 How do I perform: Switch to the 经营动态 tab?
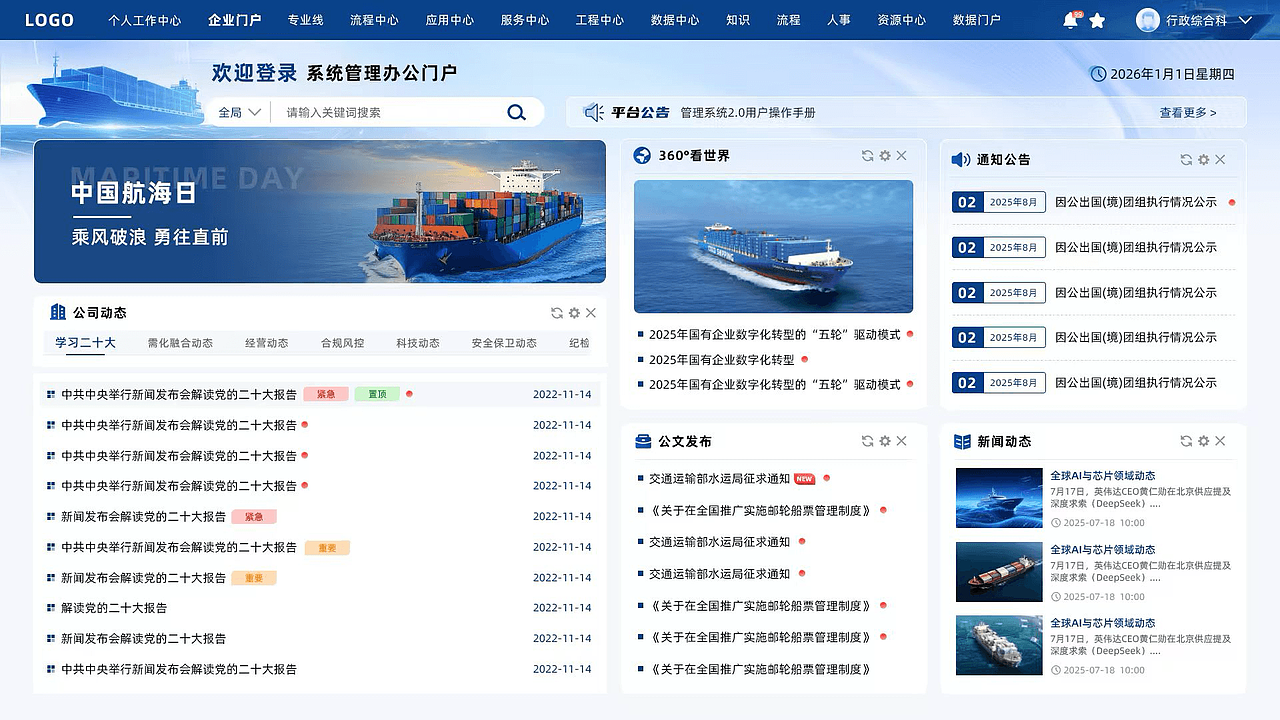[x=266, y=342]
